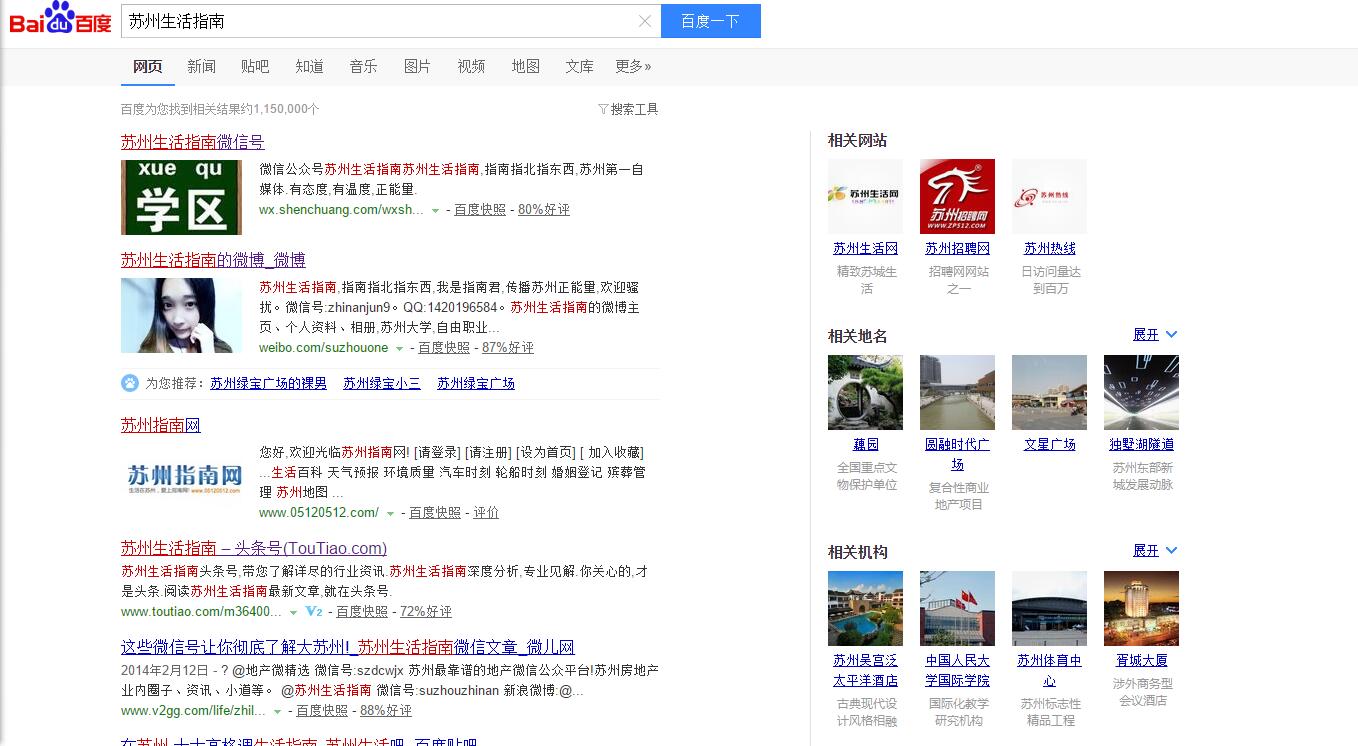Image resolution: width=1358 pixels, height=746 pixels.
Task: Click the 中国人民大学国际学院 photo thumbnail
Action: 957,608
